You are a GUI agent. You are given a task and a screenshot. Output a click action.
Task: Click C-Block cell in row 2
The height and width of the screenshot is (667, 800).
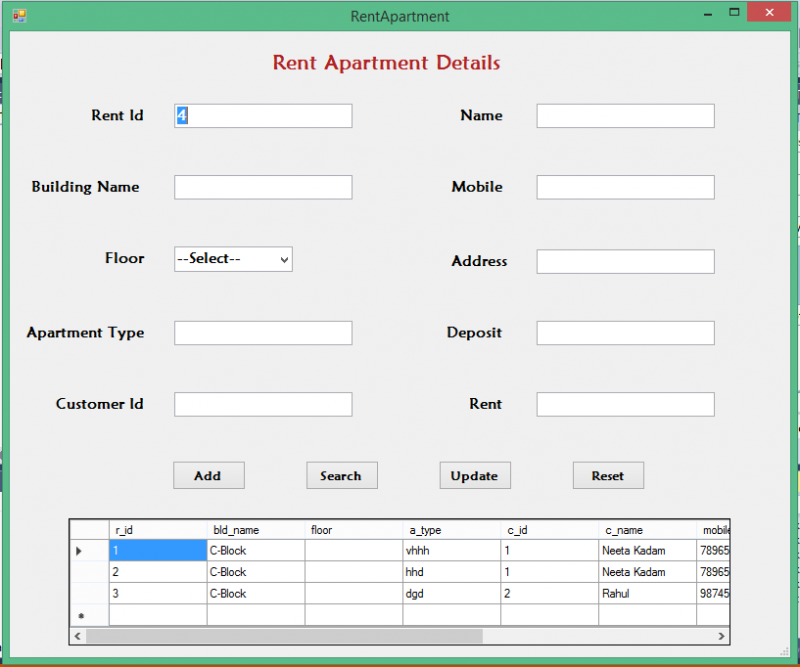pyautogui.click(x=256, y=572)
